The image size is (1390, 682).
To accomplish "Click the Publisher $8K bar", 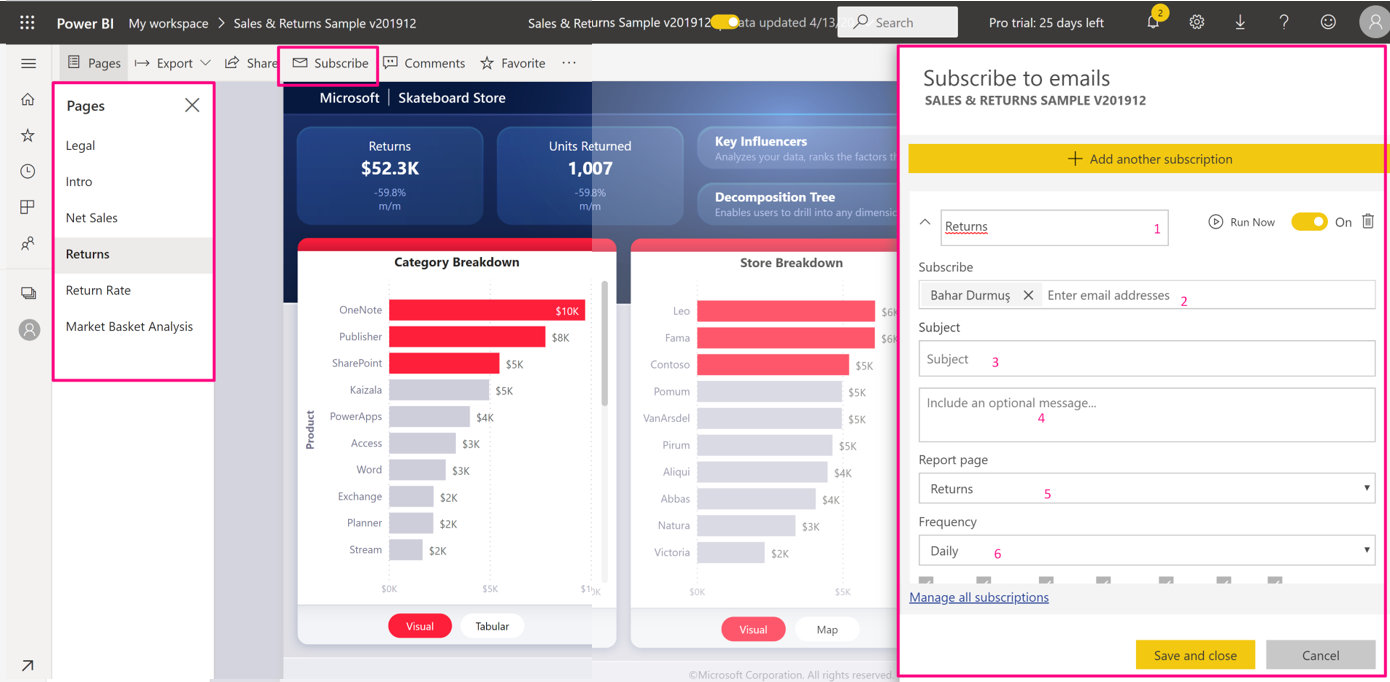I will point(467,337).
